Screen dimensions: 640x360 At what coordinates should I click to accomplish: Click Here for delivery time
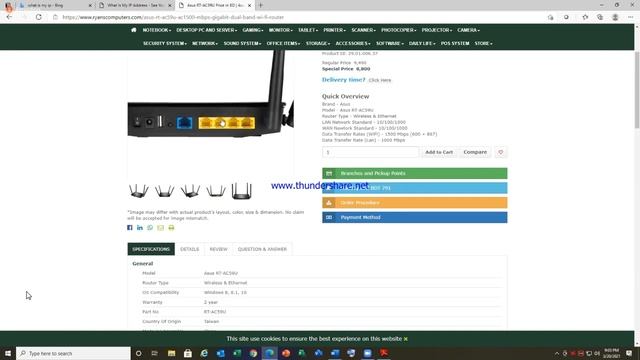pyautogui.click(x=380, y=80)
